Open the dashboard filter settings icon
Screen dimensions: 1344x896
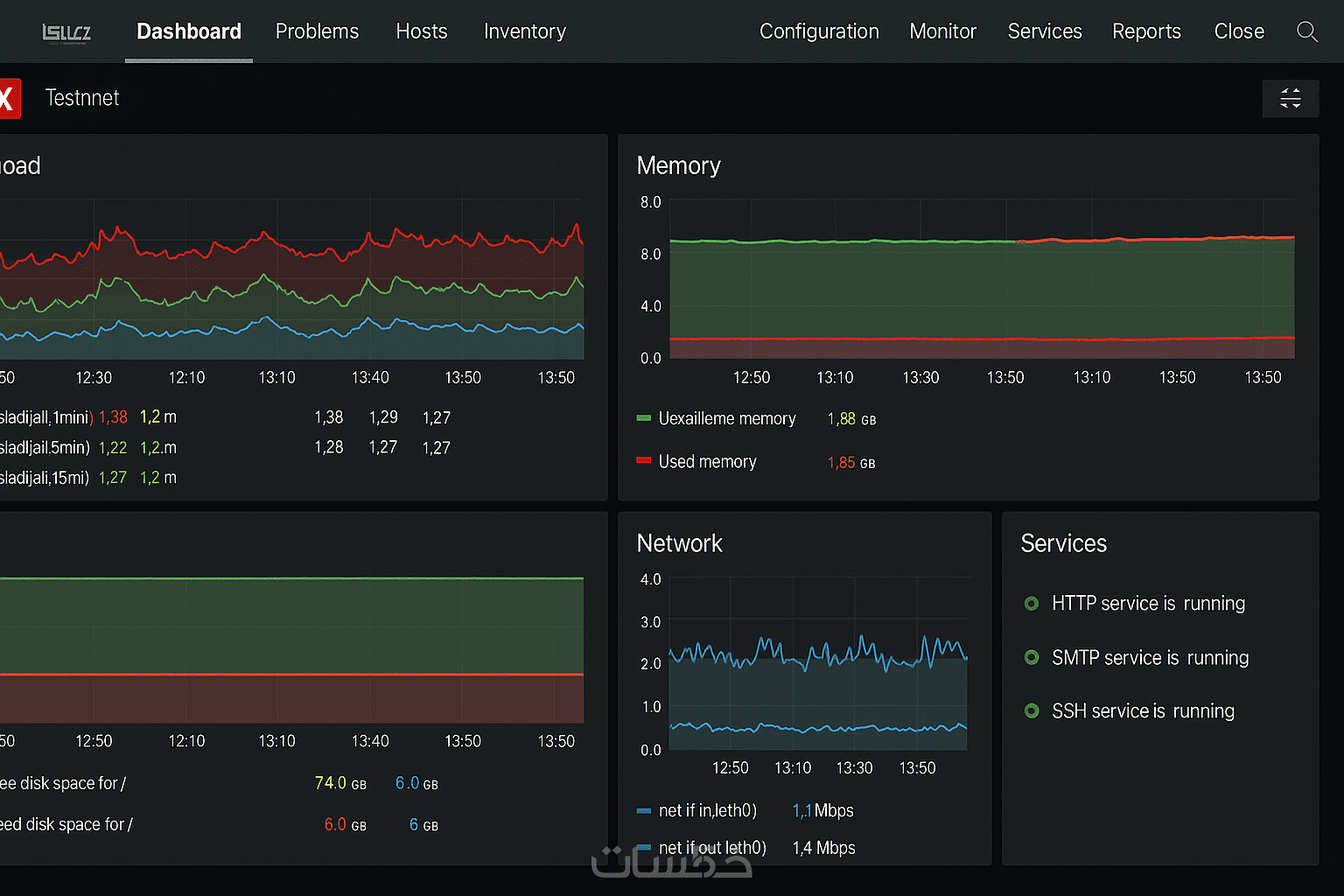click(1290, 98)
